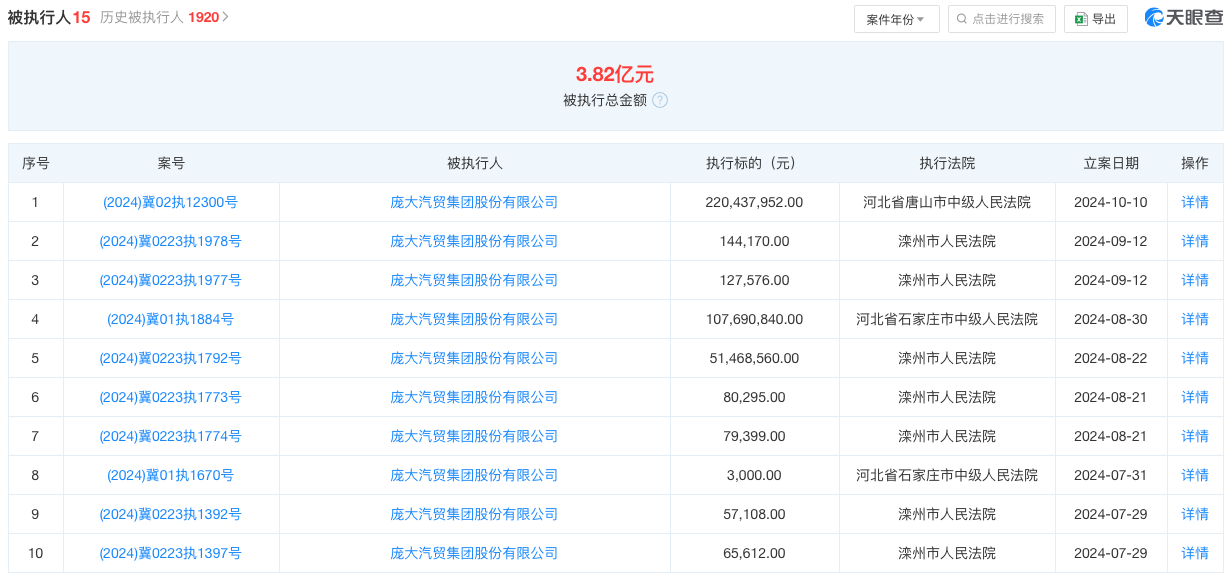Image resolution: width=1232 pixels, height=578 pixels.
Task: Select amount 65,612.00
Action: [754, 553]
